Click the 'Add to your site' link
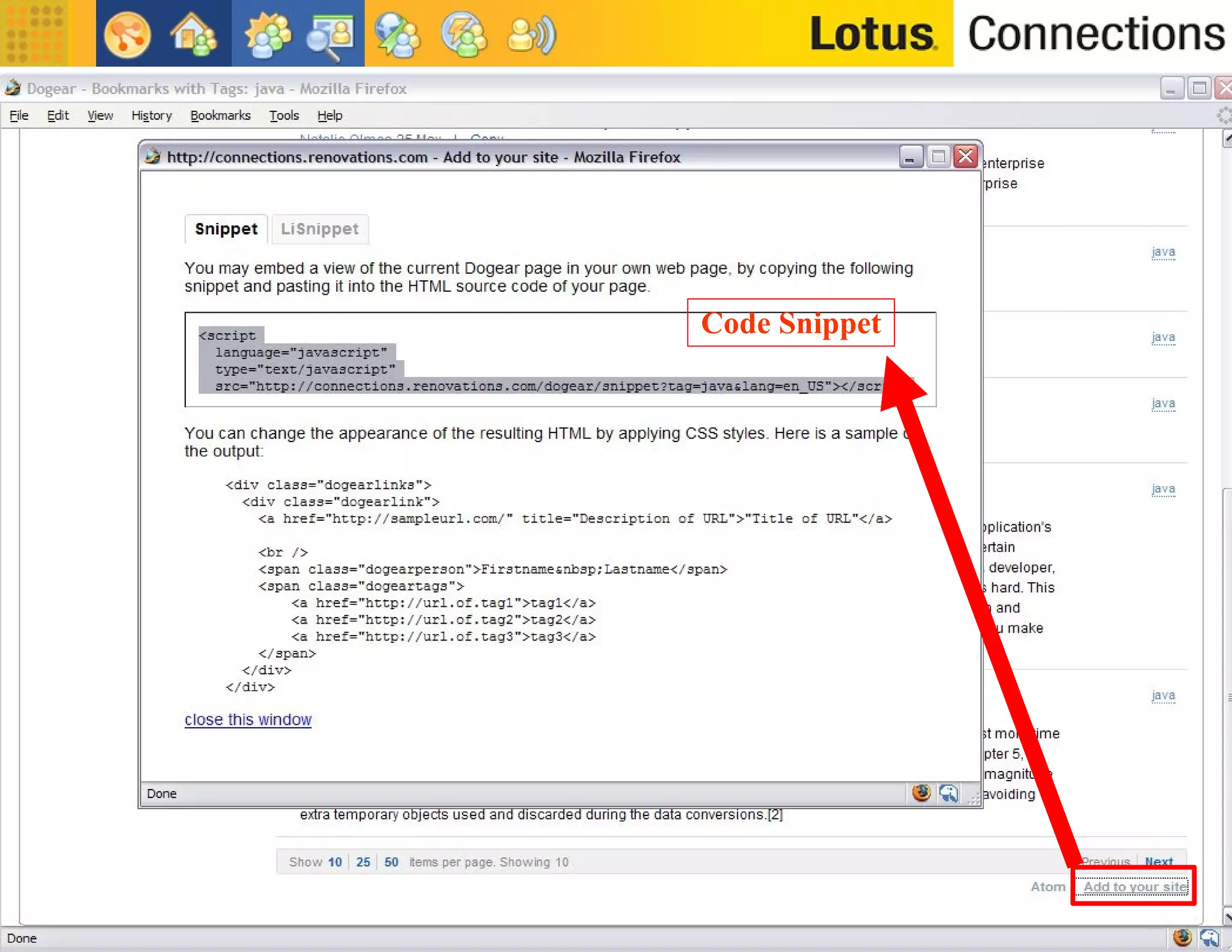The height and width of the screenshot is (952, 1232). click(x=1135, y=886)
